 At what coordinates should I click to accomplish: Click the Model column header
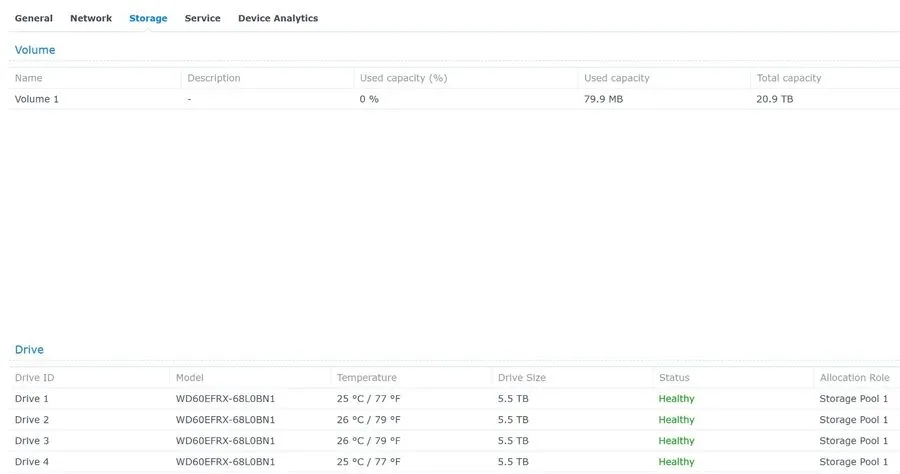[x=189, y=378]
